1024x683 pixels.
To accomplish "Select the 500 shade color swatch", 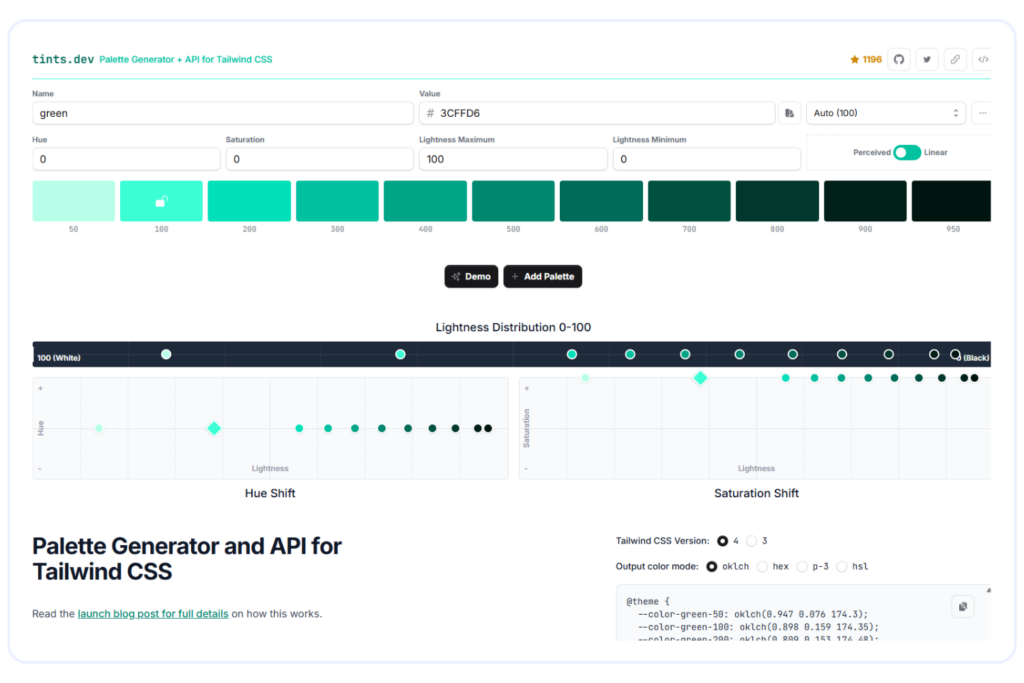I will 513,201.
